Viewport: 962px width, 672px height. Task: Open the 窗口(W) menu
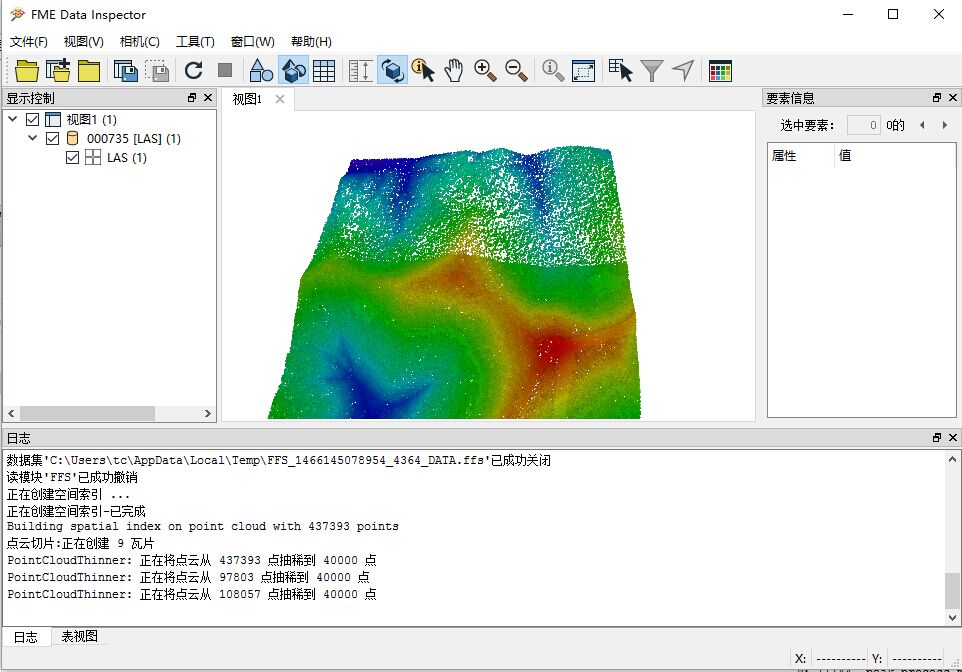click(x=252, y=41)
